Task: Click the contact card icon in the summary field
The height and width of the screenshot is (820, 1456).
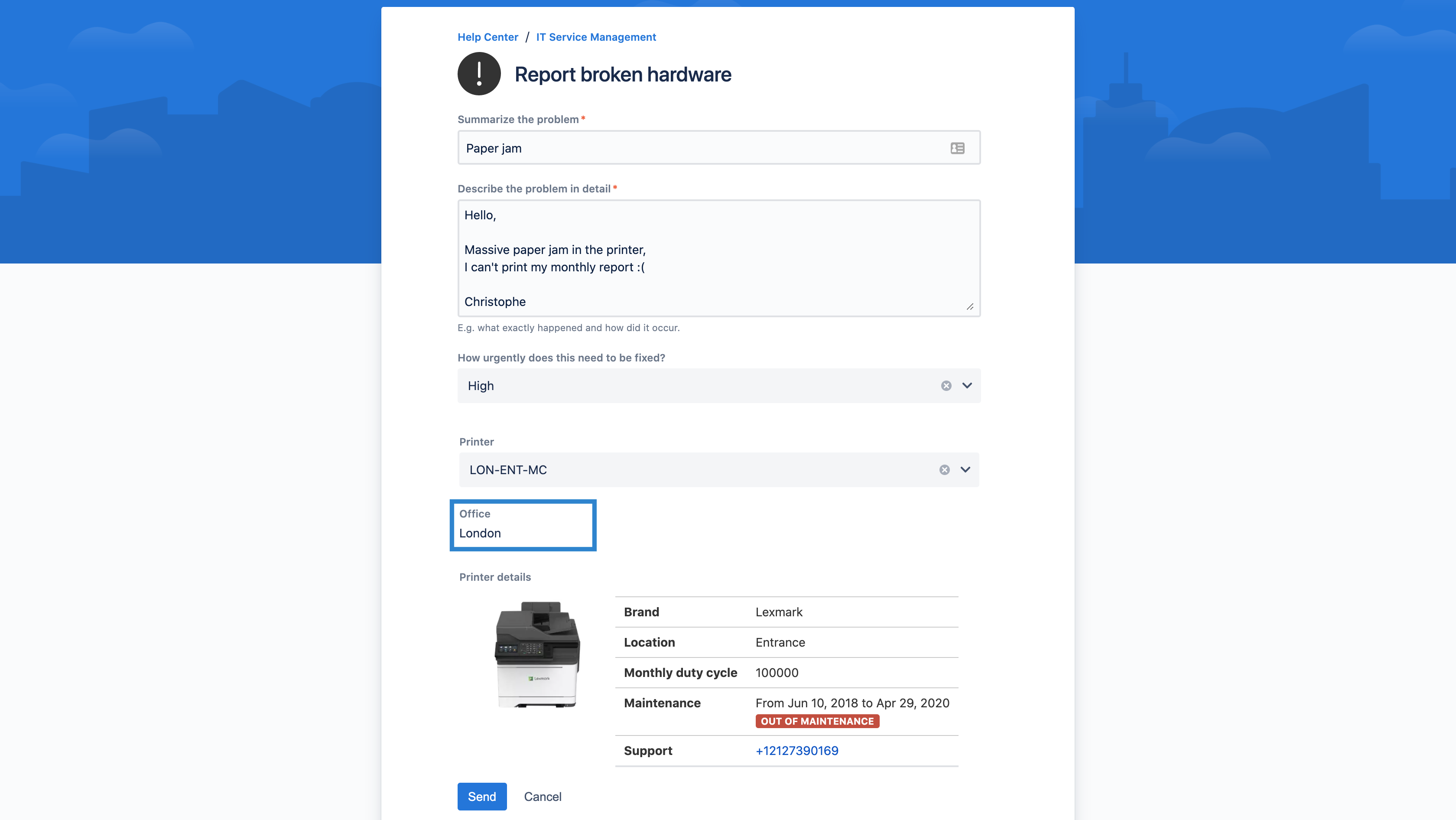Action: click(958, 147)
